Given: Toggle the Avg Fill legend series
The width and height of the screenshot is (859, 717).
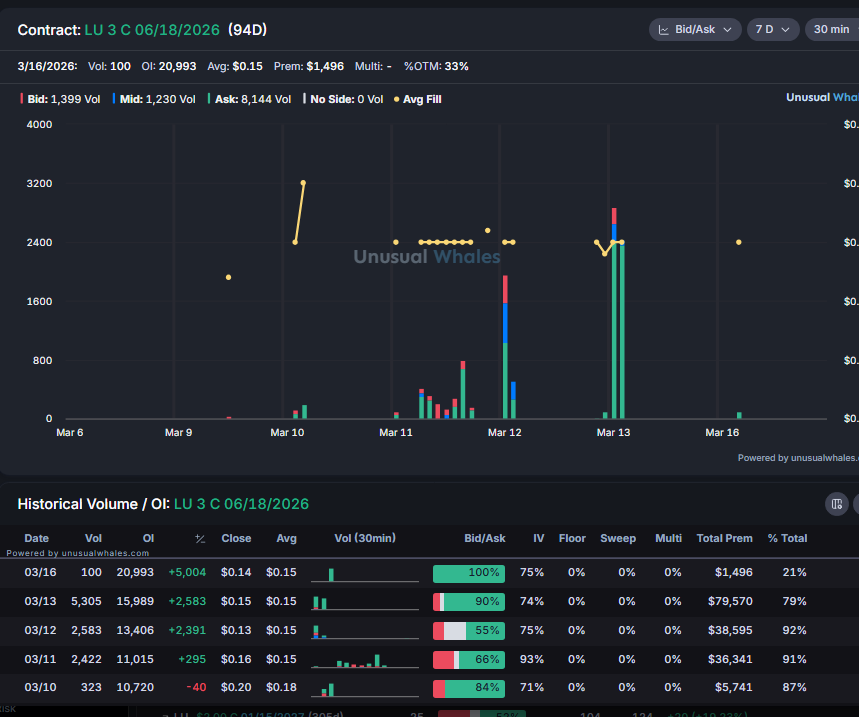Looking at the screenshot, I should pyautogui.click(x=417, y=99).
